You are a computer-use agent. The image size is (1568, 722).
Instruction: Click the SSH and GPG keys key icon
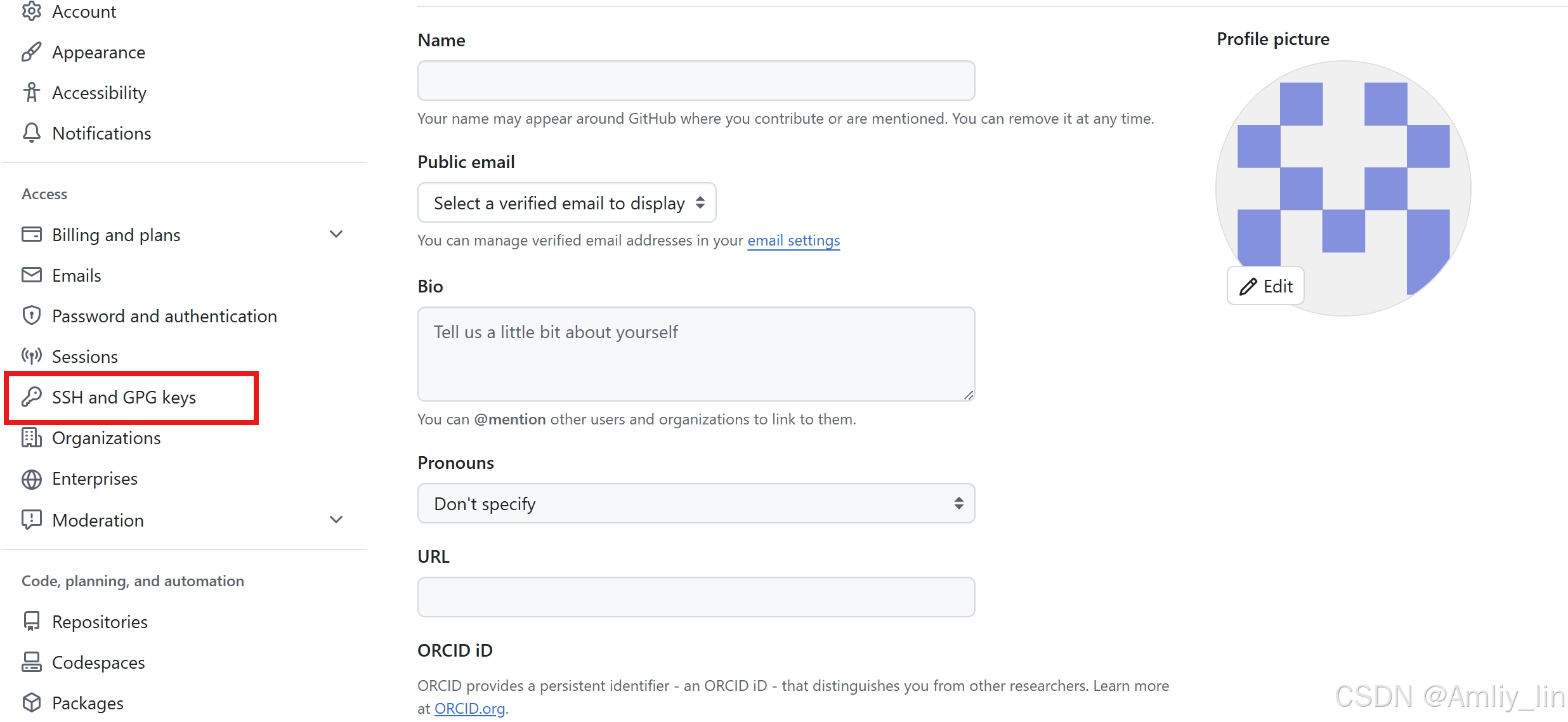31,397
